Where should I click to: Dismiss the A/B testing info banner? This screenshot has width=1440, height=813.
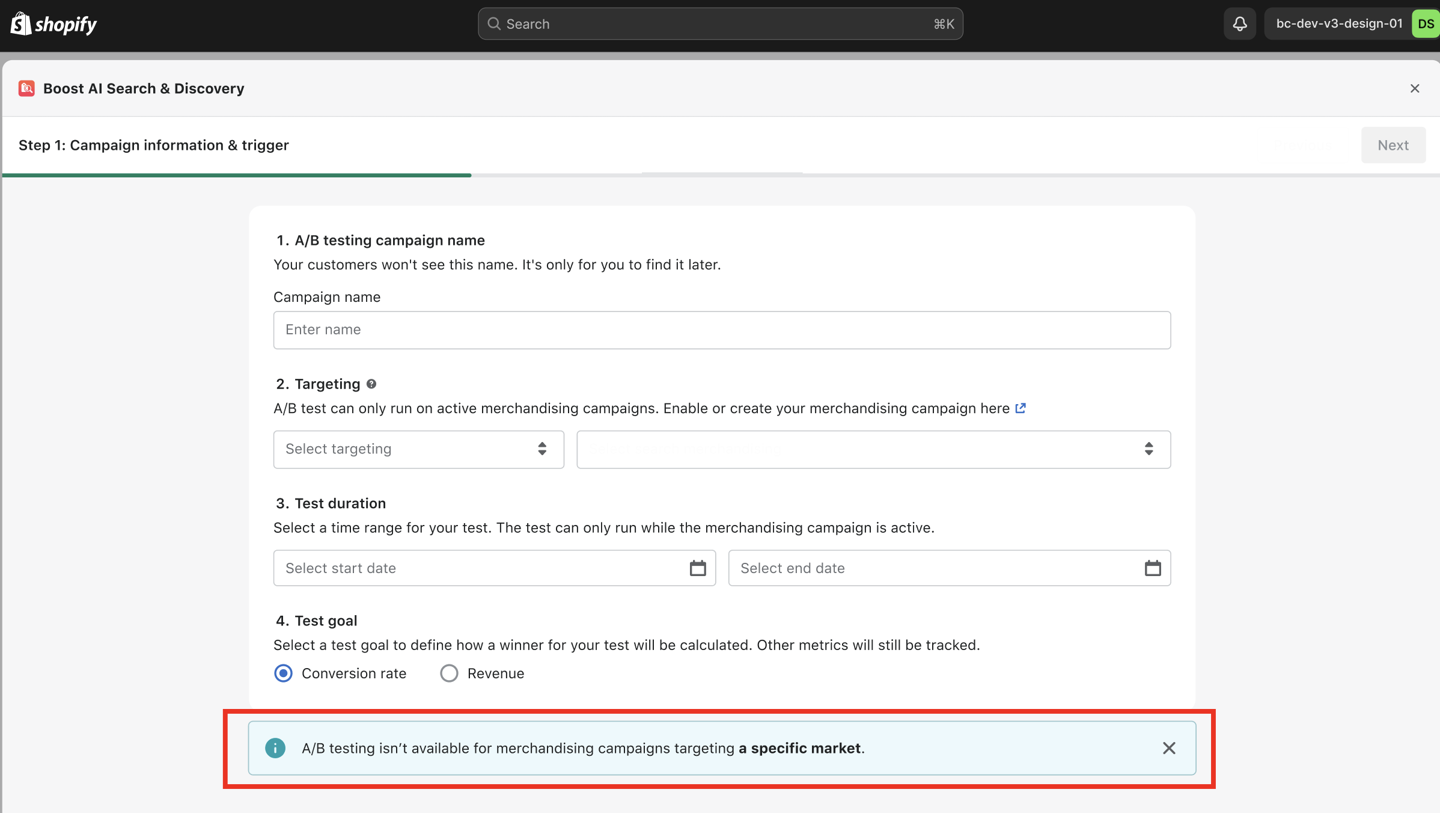(1169, 748)
